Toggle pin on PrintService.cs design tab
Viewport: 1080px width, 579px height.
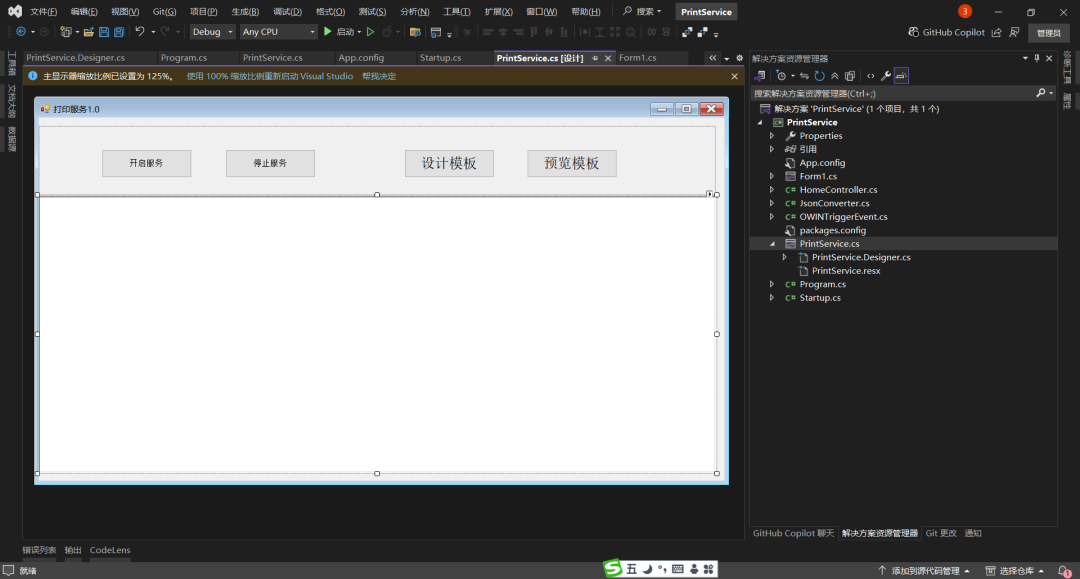pos(595,59)
